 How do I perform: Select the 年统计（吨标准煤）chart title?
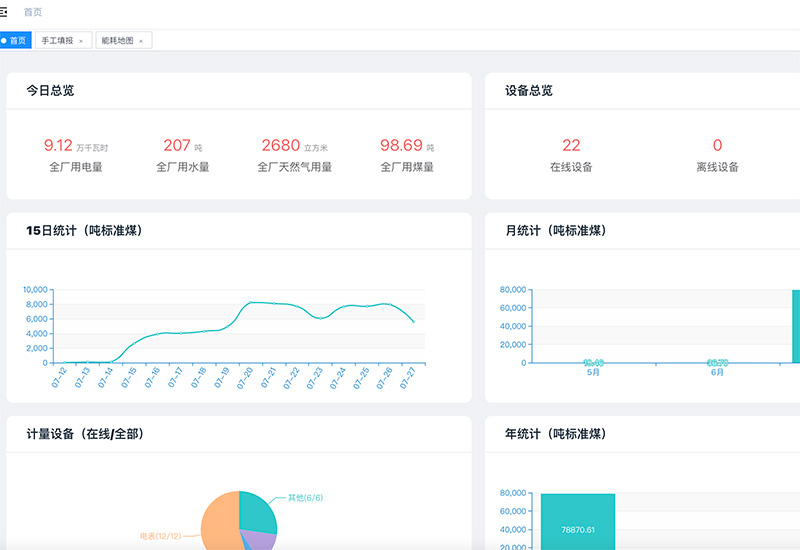click(x=556, y=434)
